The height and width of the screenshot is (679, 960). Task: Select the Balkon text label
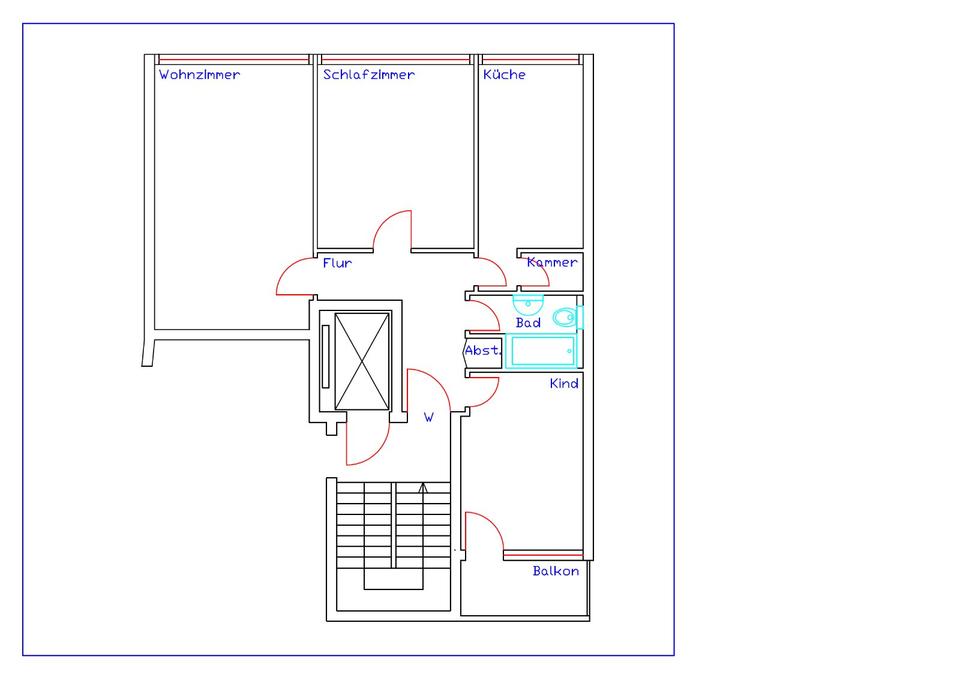coord(555,571)
